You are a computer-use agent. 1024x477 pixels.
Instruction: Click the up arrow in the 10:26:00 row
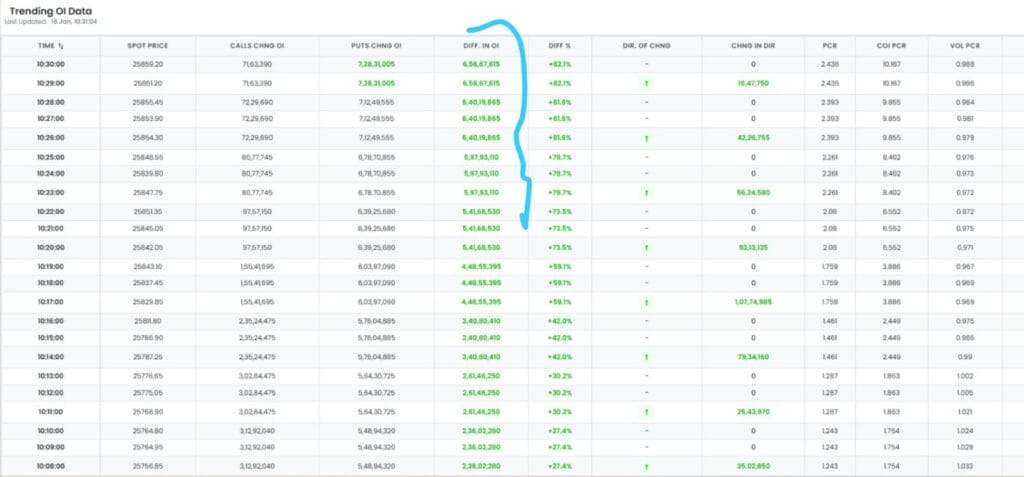pos(647,137)
